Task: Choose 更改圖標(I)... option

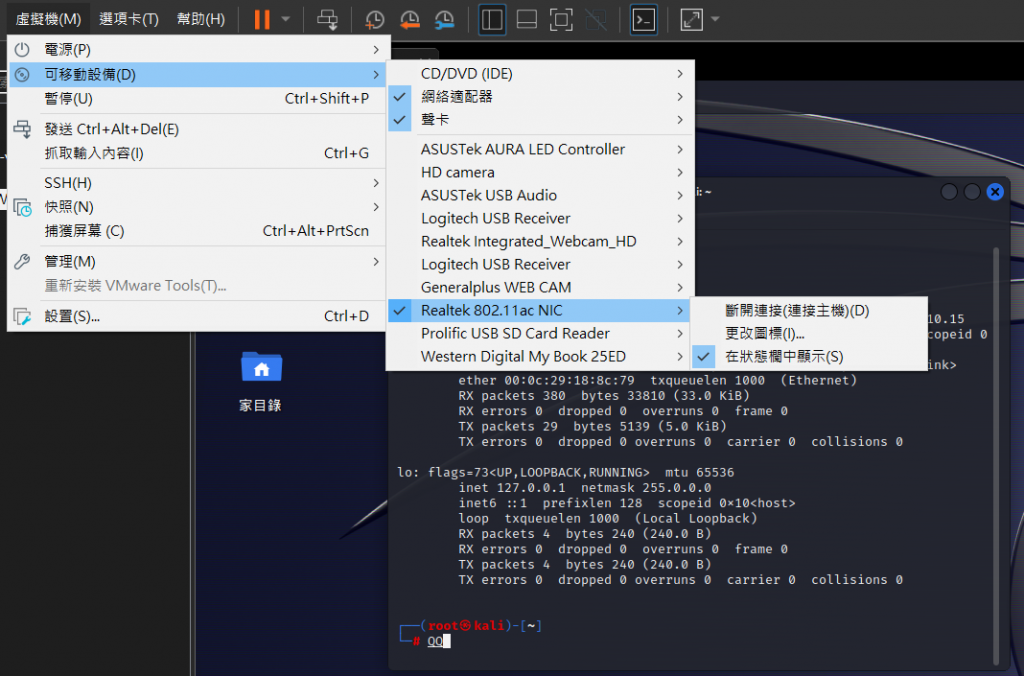Action: click(809, 334)
